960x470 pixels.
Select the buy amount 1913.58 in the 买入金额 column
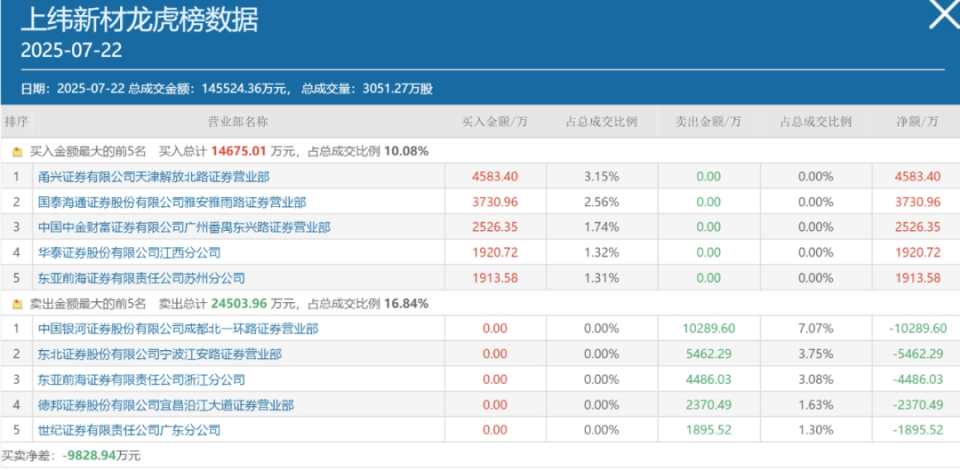[495, 278]
